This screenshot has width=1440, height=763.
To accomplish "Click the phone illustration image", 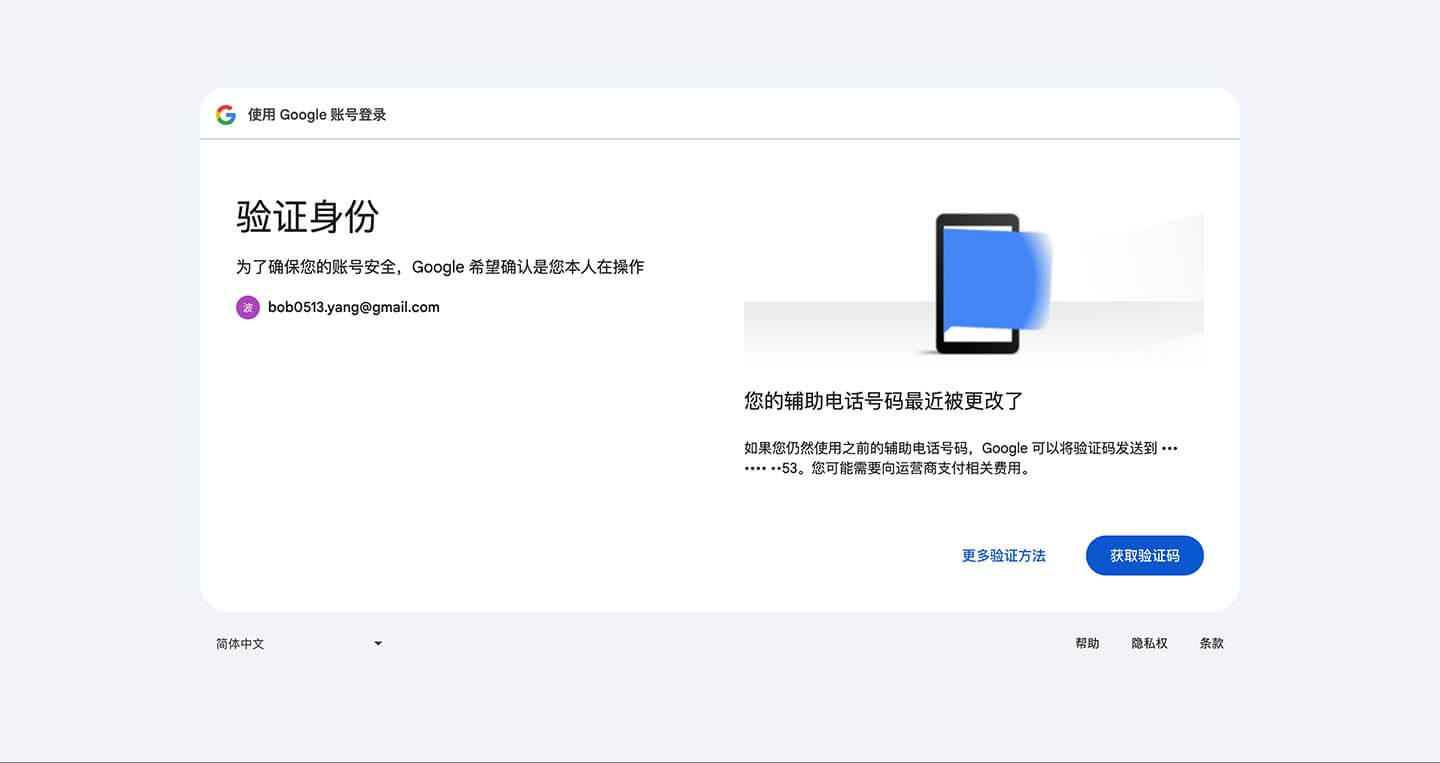I will pos(974,284).
